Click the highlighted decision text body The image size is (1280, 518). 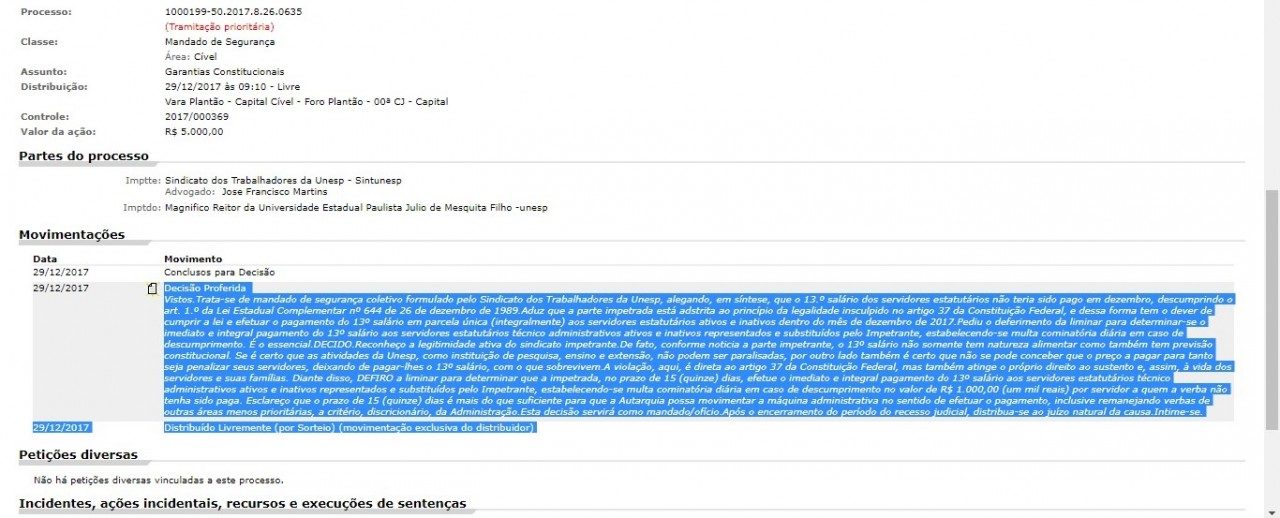point(699,356)
